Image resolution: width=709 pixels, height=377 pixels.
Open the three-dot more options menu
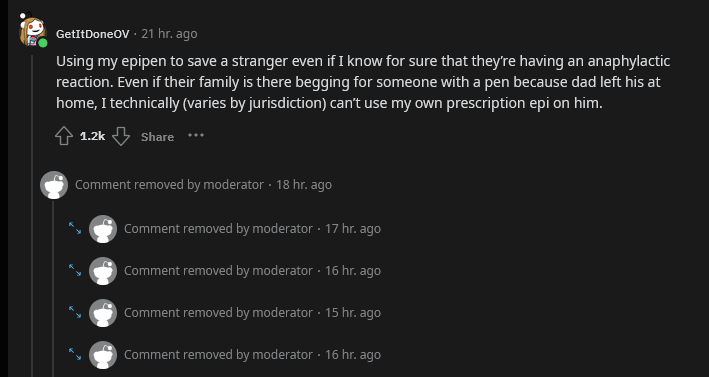click(x=196, y=135)
